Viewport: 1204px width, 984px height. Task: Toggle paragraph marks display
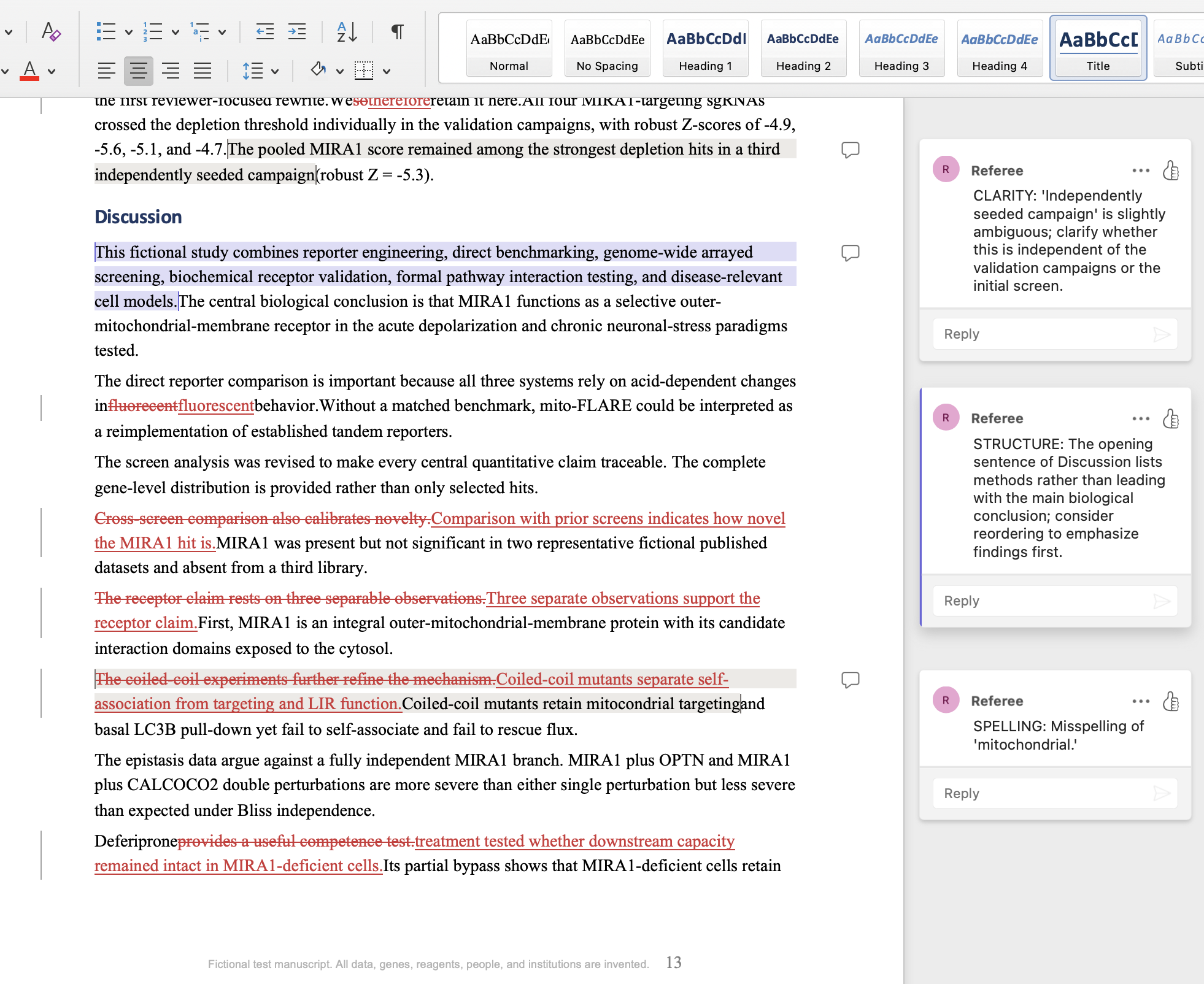click(398, 31)
